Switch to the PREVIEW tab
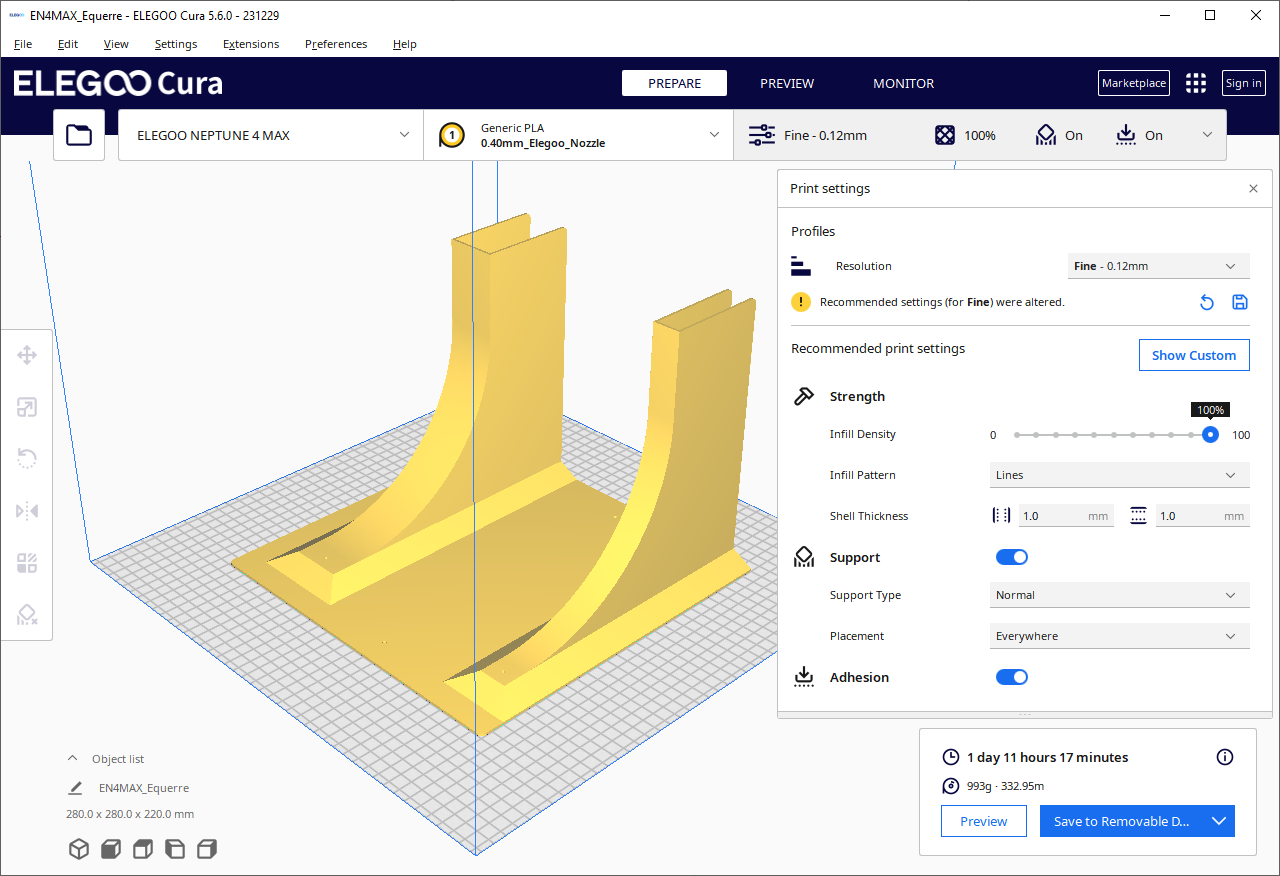 tap(786, 83)
